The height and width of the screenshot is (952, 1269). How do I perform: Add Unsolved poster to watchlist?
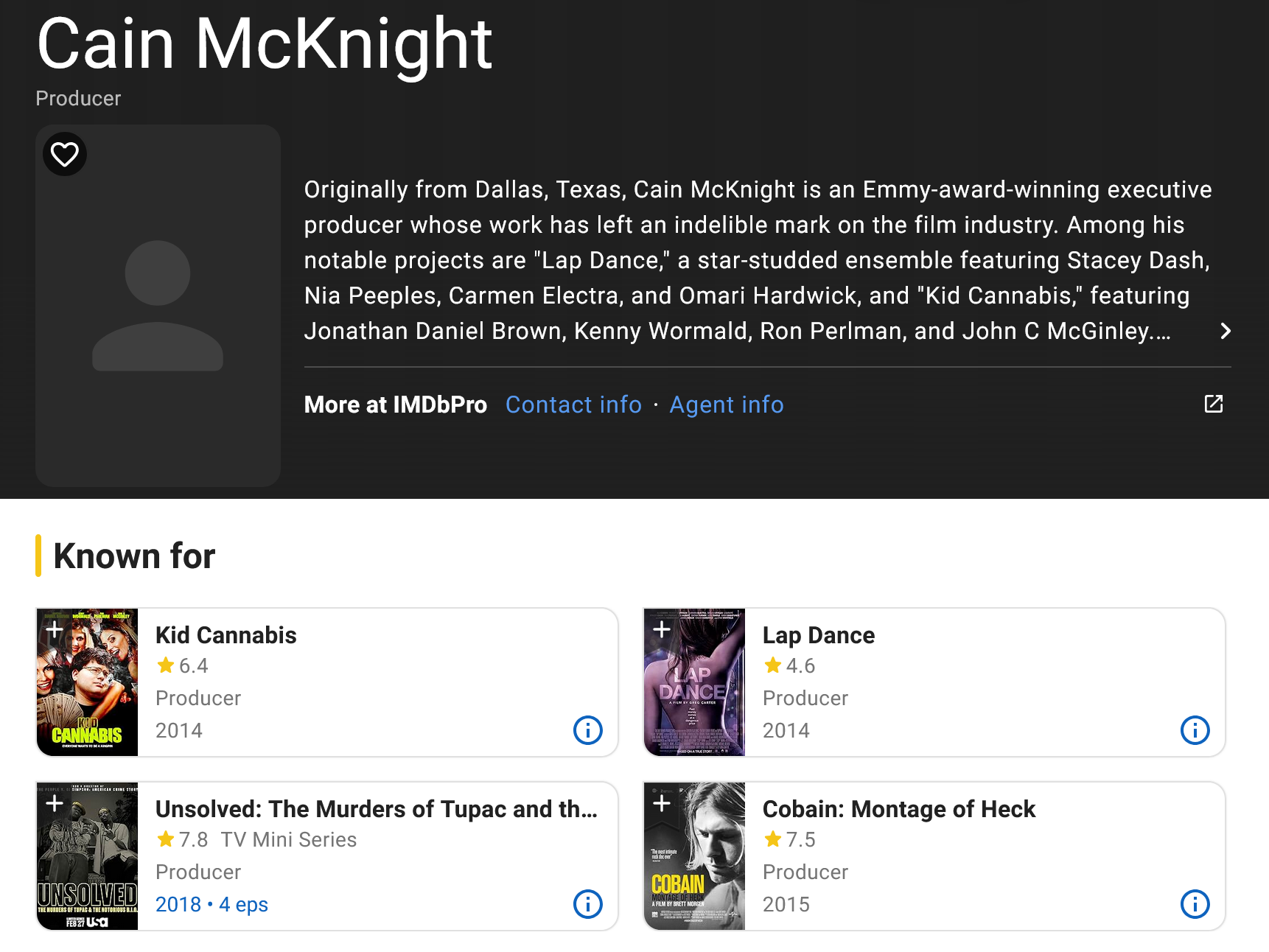pos(55,803)
